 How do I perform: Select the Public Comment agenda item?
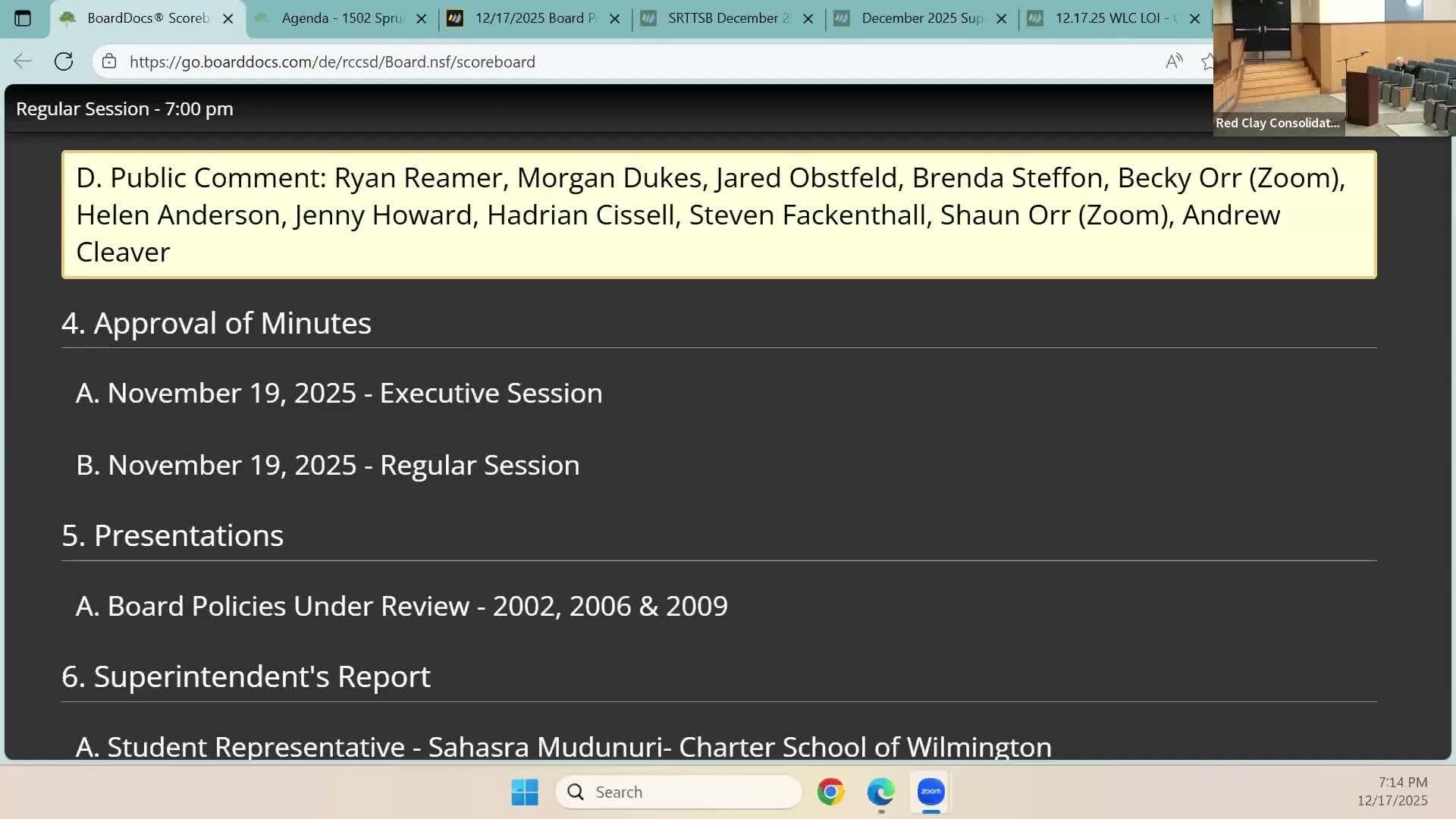(x=718, y=215)
